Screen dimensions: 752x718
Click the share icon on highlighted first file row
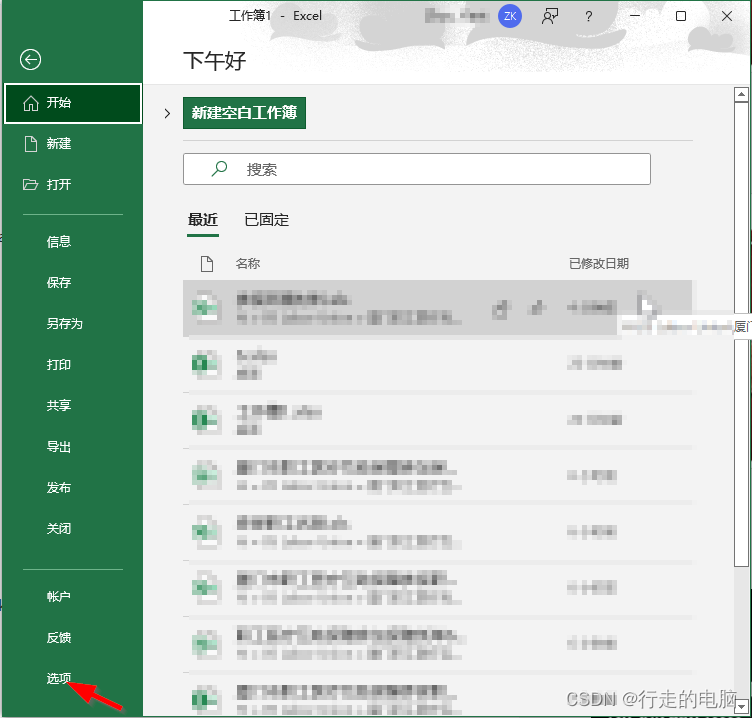pos(500,308)
